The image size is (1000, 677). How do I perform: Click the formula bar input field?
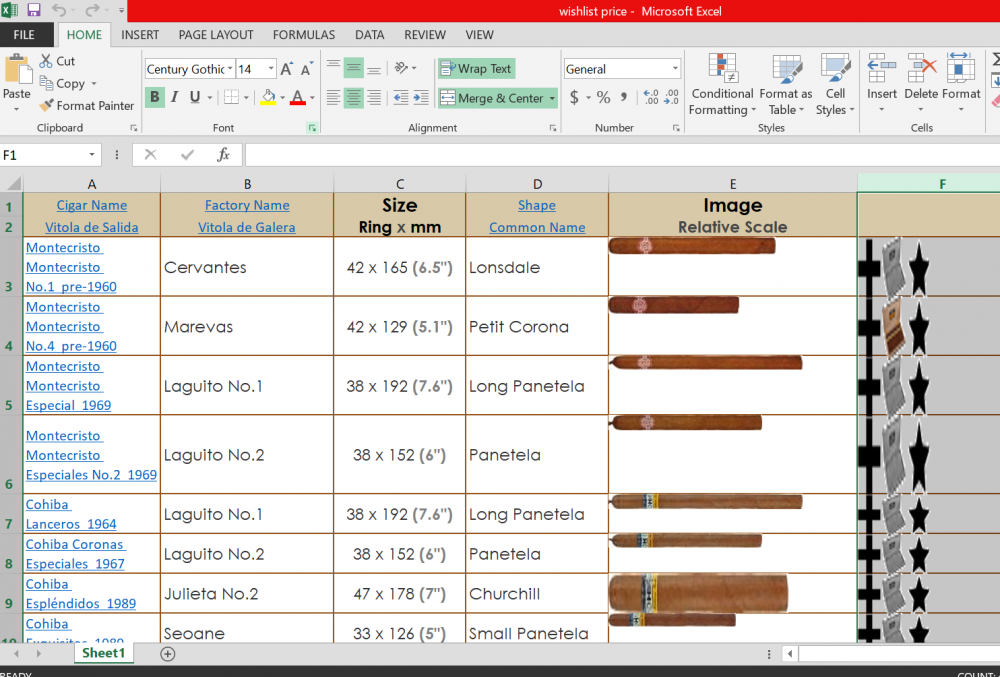pyautogui.click(x=622, y=154)
